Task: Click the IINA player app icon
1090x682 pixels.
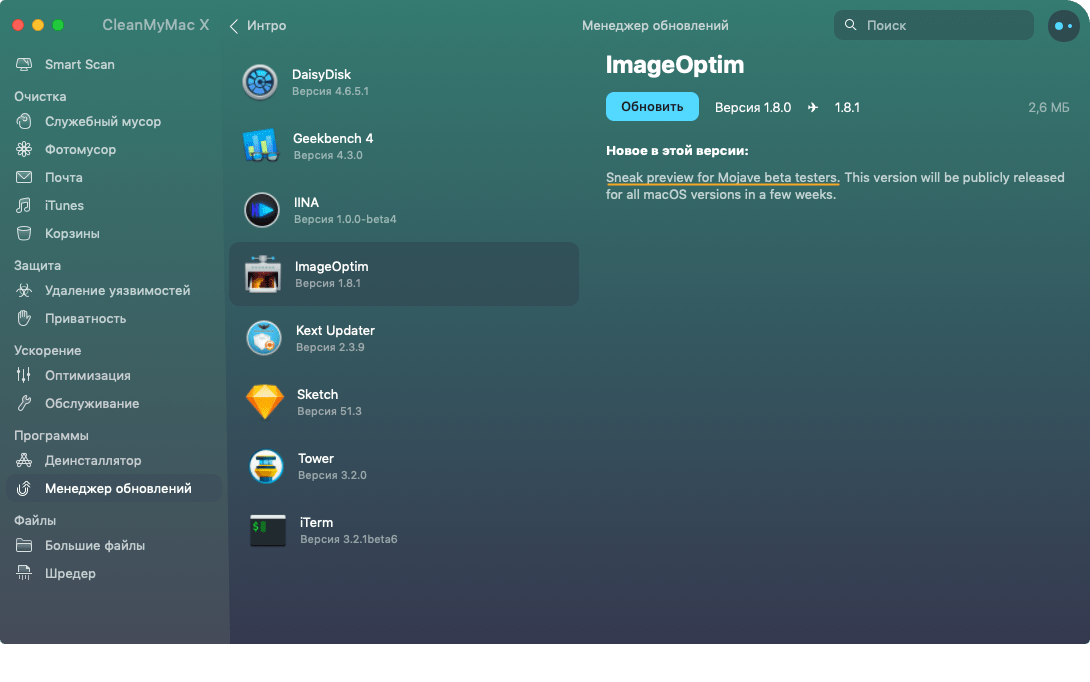Action: (262, 209)
